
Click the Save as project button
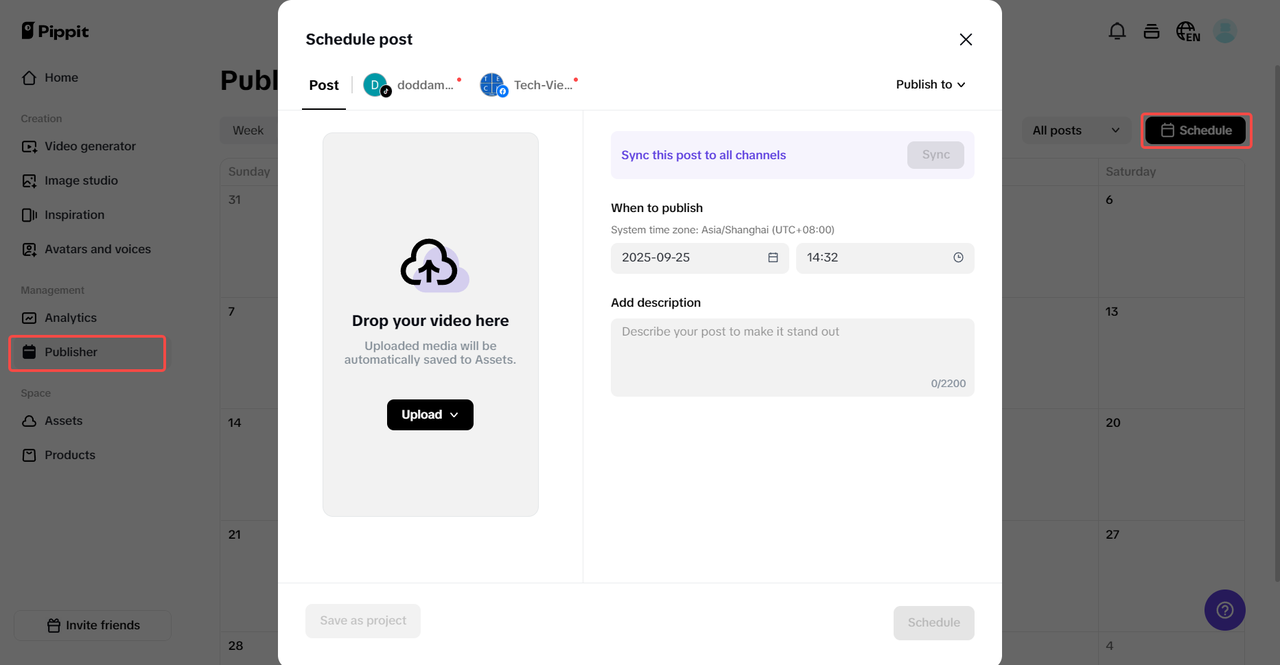point(362,620)
